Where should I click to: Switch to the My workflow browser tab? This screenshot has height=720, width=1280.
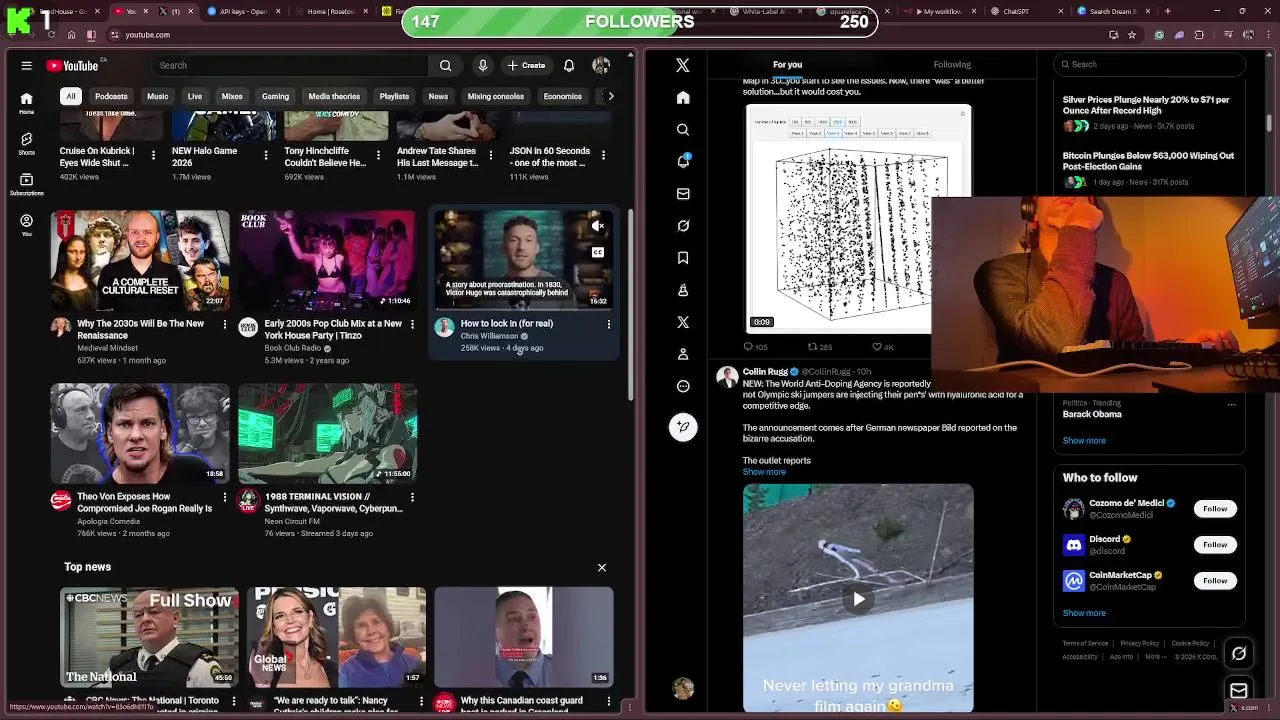[x=938, y=11]
